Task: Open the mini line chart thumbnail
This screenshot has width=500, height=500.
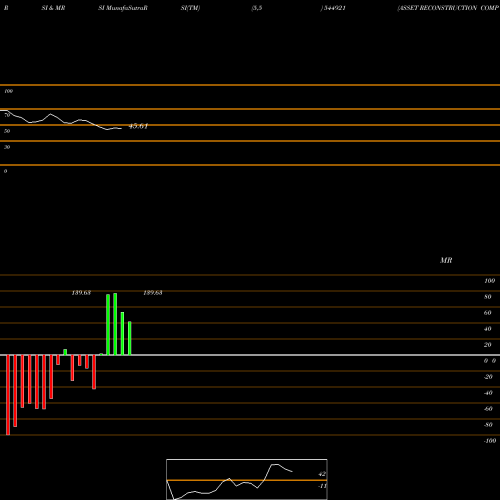Action: pos(247,479)
